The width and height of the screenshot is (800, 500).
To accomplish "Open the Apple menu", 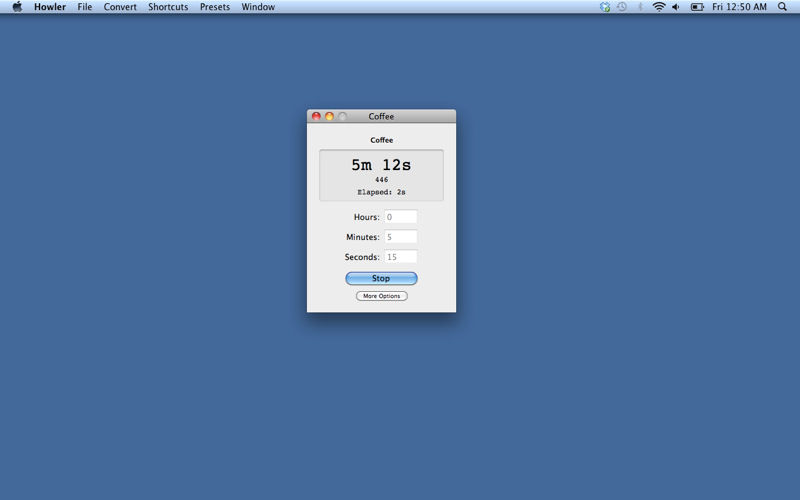I will 17,7.
